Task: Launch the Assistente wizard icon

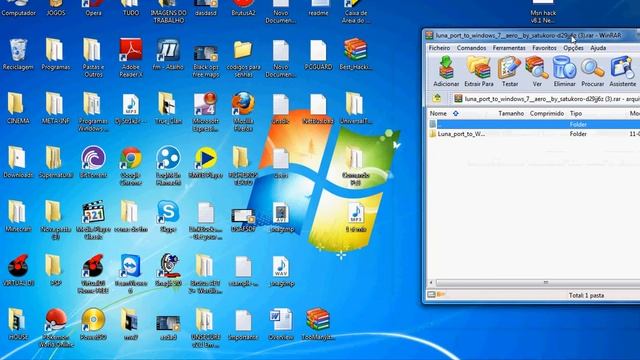Action: click(x=622, y=71)
